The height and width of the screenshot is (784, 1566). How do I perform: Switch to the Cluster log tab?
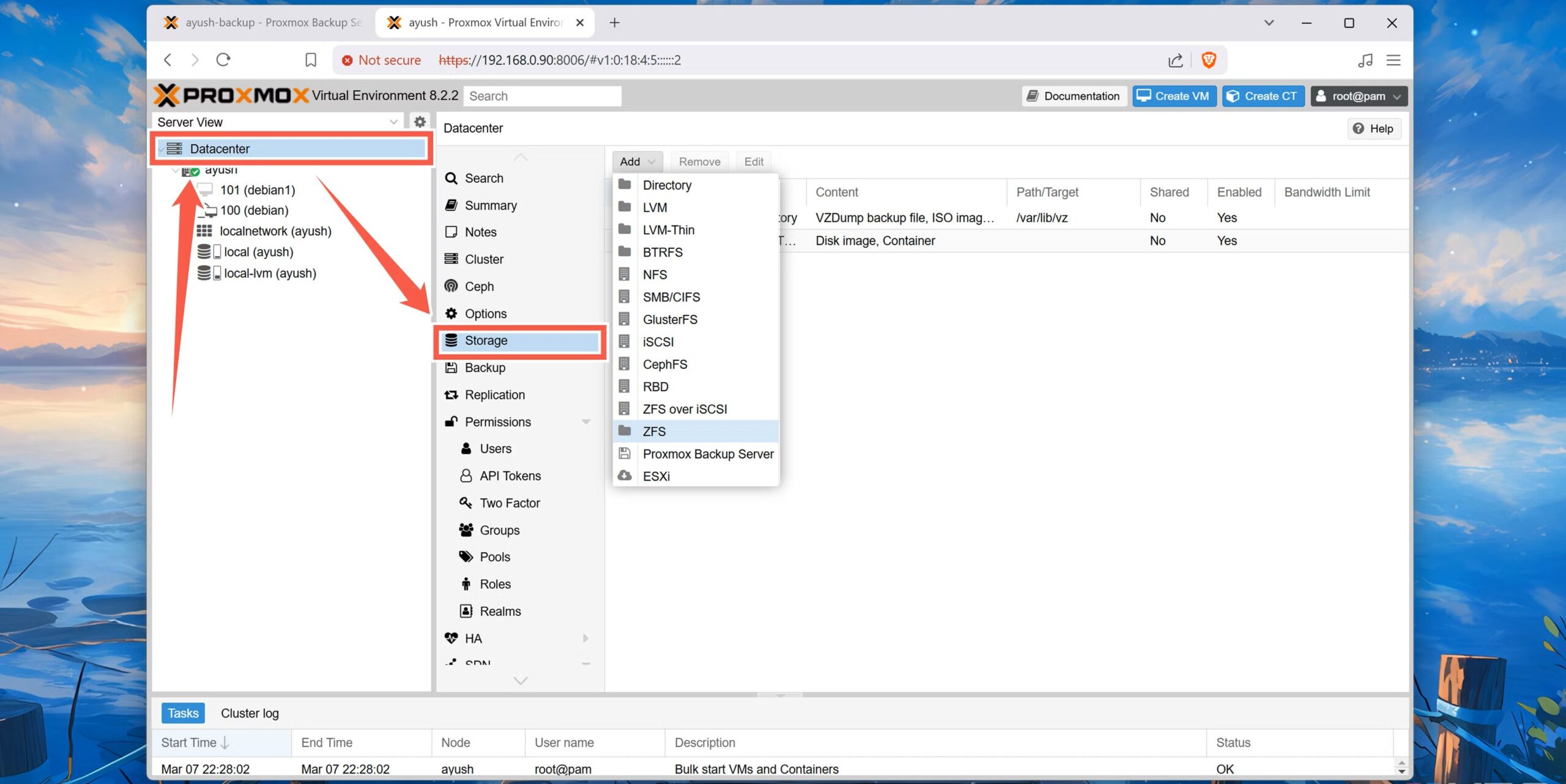point(250,713)
